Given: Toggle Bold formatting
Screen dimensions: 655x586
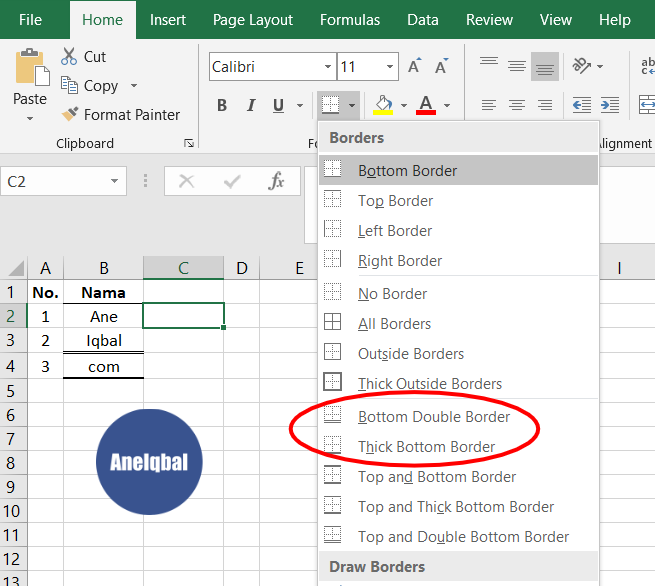Looking at the screenshot, I should (222, 105).
